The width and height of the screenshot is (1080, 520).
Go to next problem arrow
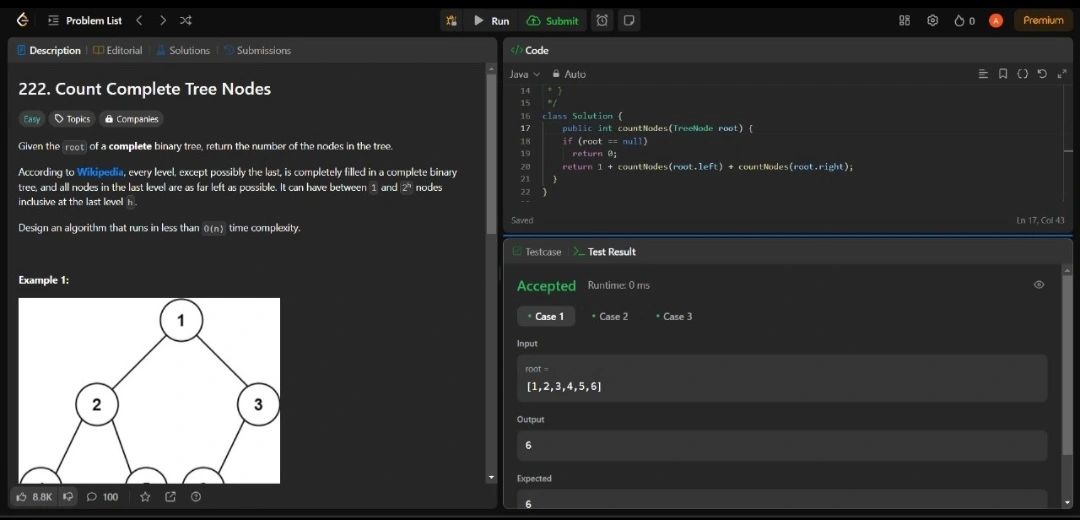(x=163, y=21)
